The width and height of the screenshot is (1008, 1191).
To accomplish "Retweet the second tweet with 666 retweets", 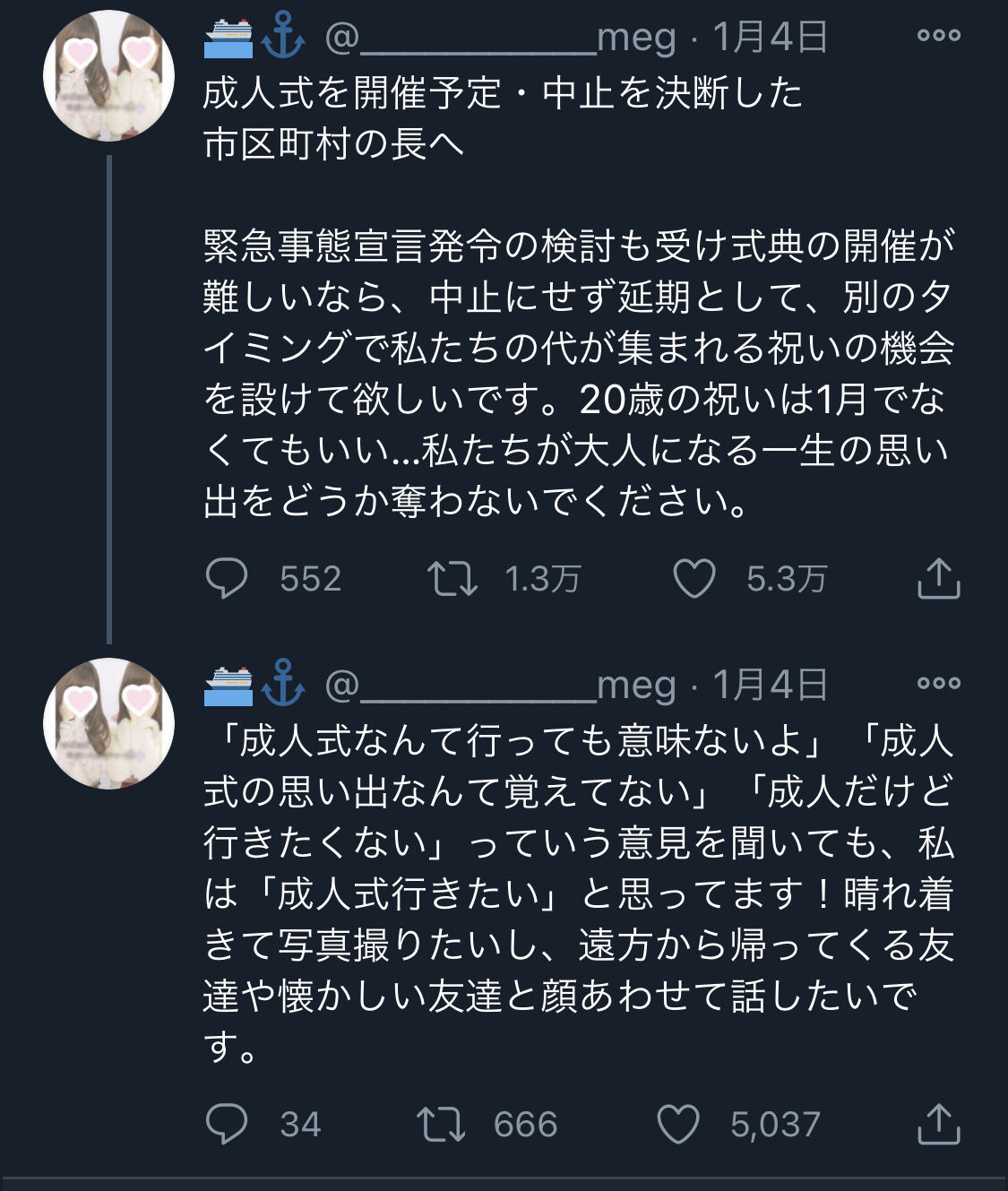I will click(x=441, y=1124).
